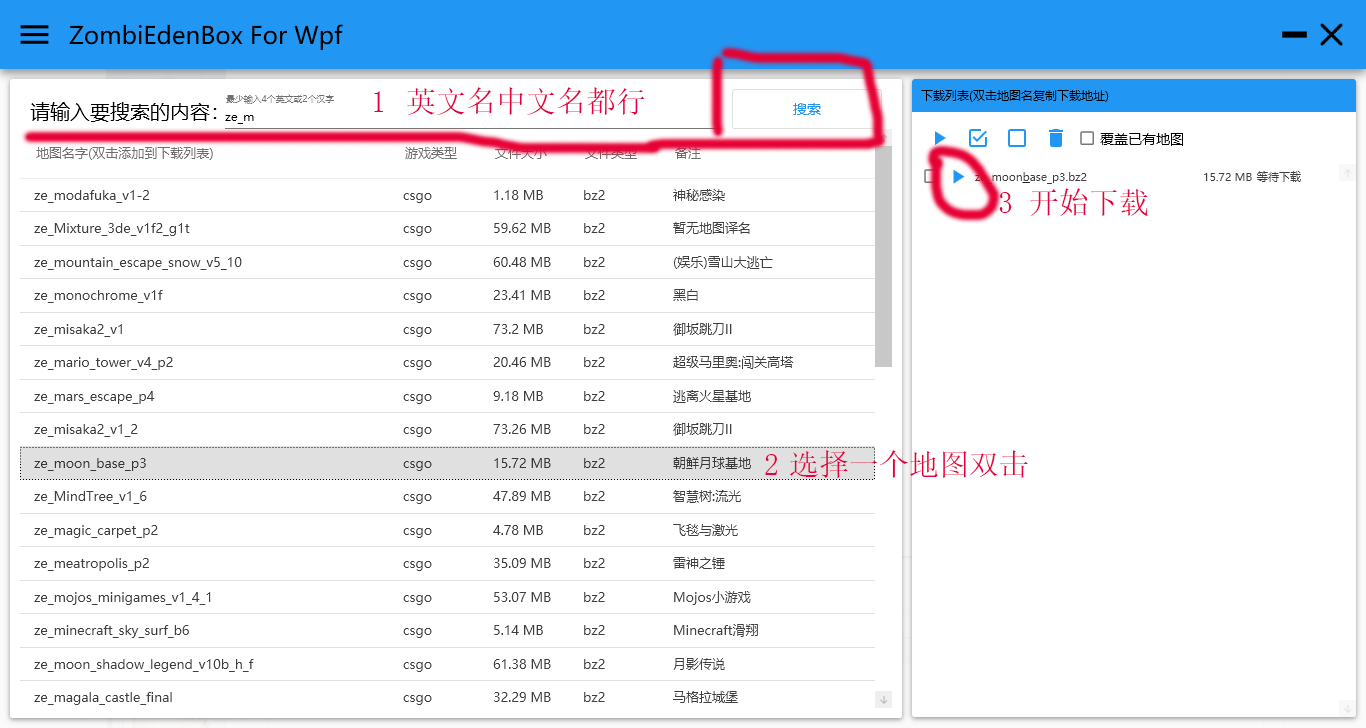This screenshot has width=1366, height=728.
Task: Click the deselect-all empty box icon
Action: coord(1017,138)
